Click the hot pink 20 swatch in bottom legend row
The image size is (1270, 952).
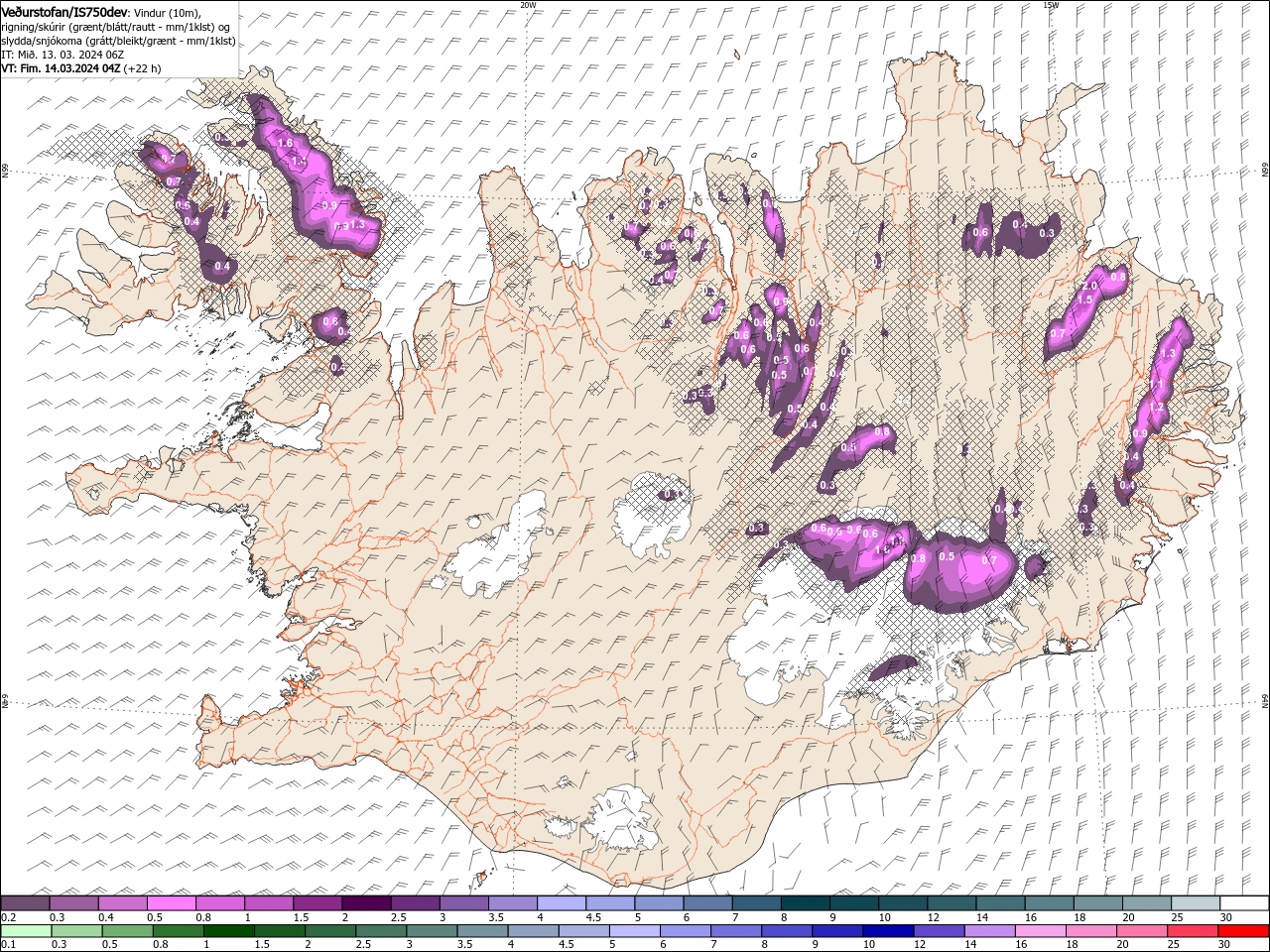(1141, 930)
